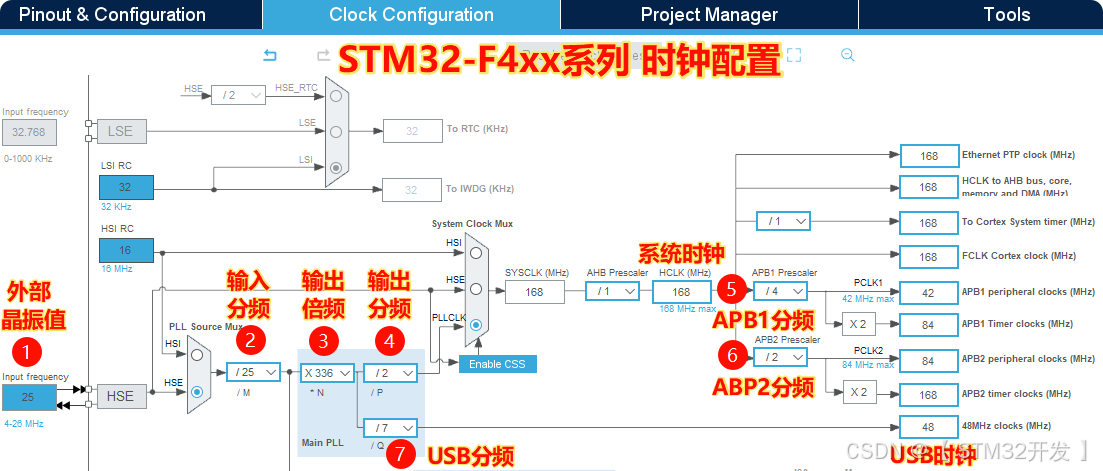Click the APB2 timer clocks value 168
The height and width of the screenshot is (471, 1103).
(x=929, y=395)
